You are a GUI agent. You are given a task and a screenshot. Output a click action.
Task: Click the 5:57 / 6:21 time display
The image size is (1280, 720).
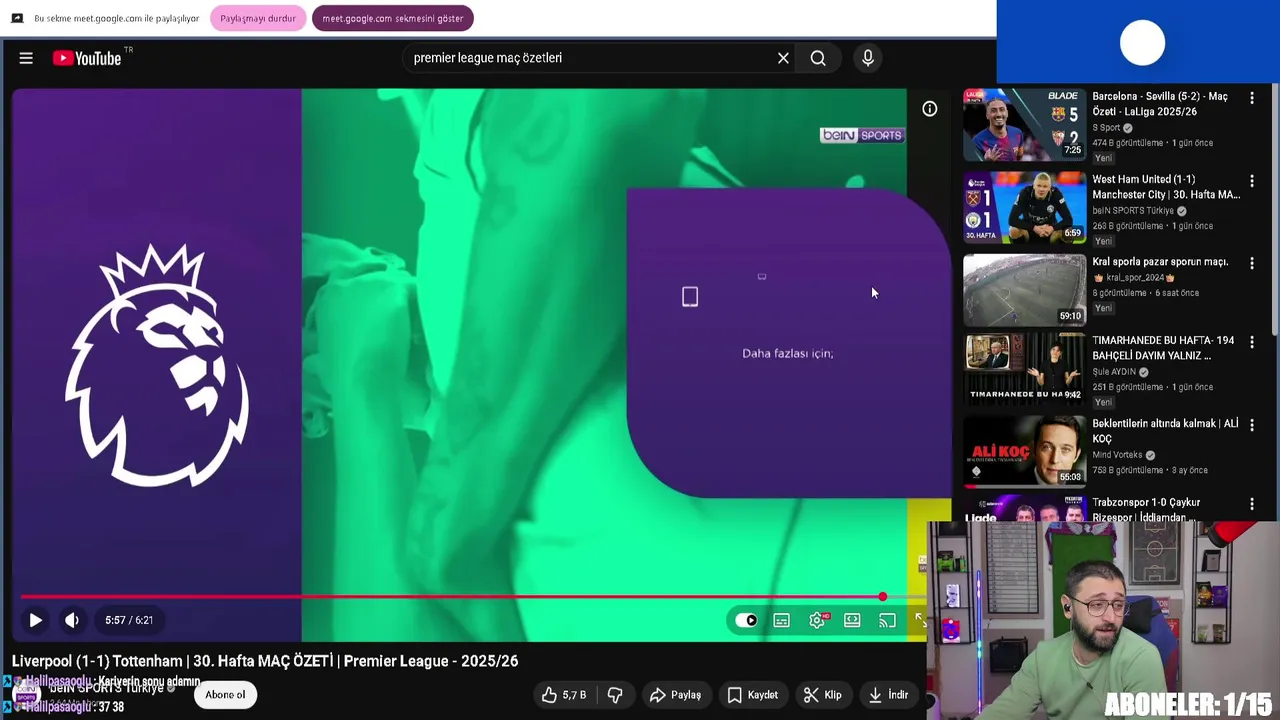pyautogui.click(x=129, y=620)
